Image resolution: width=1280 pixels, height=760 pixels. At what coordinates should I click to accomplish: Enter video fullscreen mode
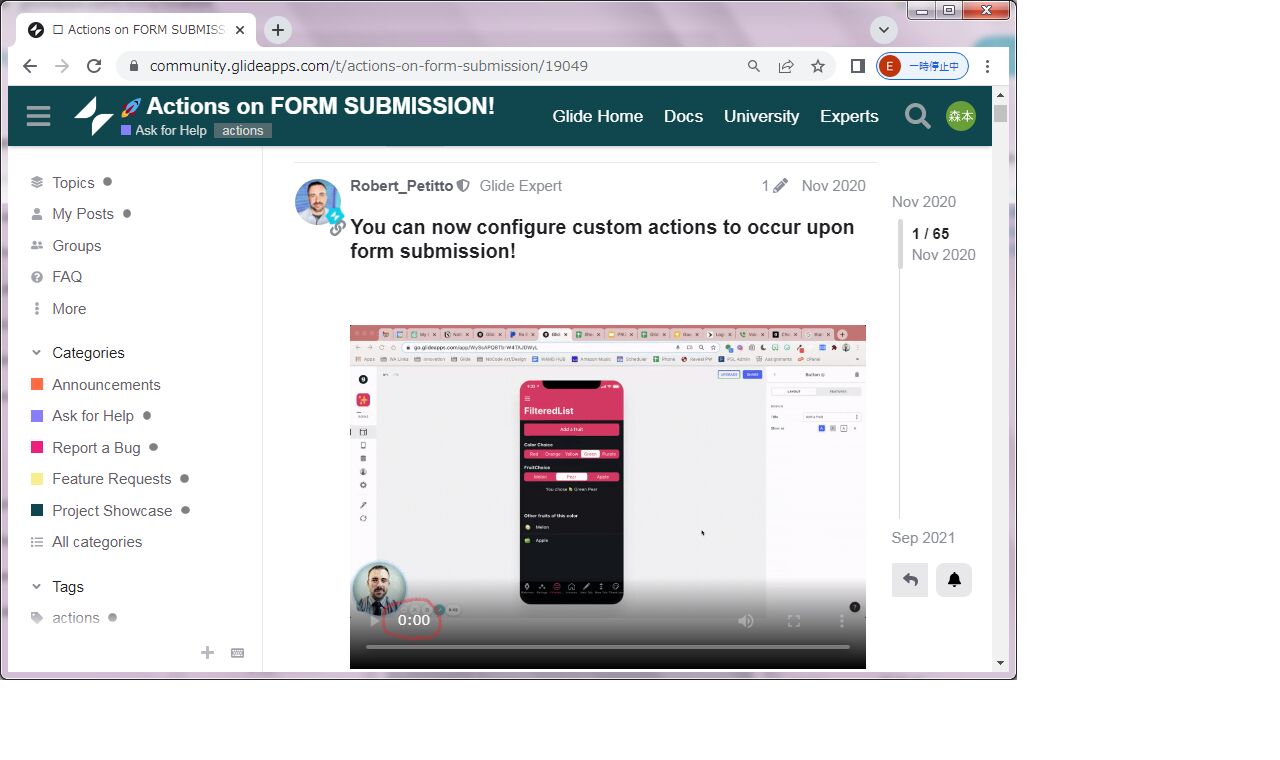[794, 621]
